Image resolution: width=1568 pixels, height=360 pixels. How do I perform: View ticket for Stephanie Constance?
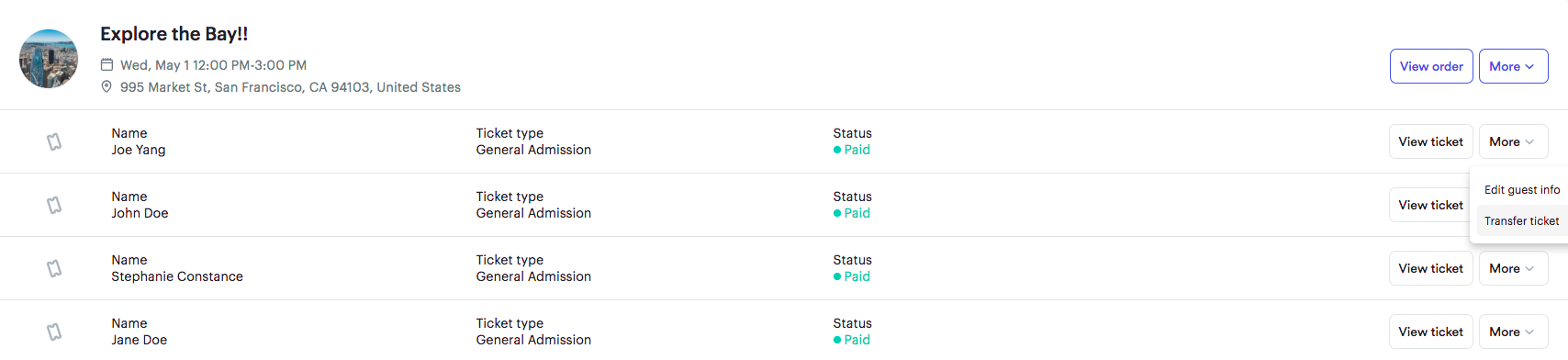coord(1430,268)
